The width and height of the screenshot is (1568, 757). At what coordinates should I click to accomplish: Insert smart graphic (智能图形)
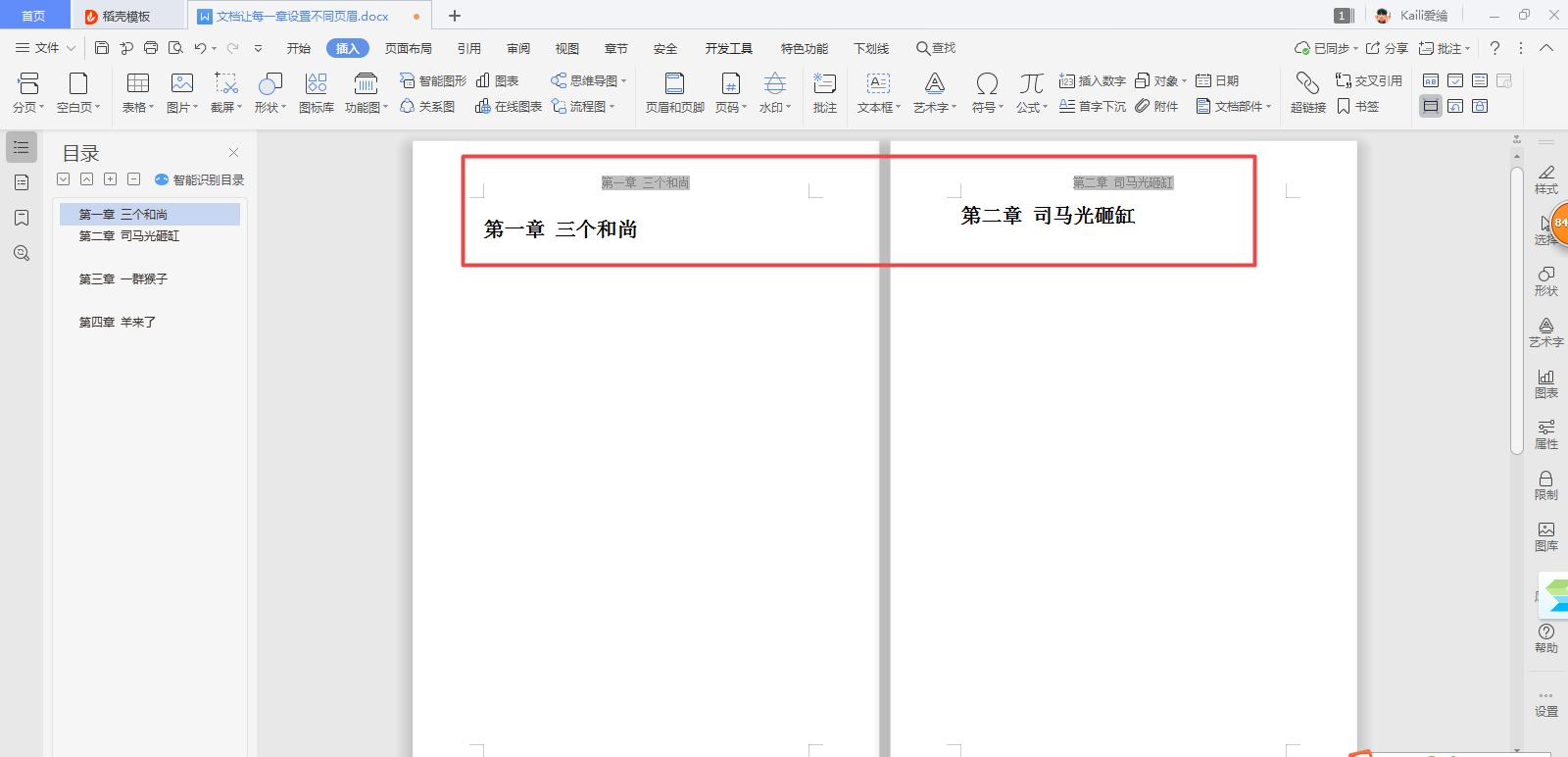point(433,80)
